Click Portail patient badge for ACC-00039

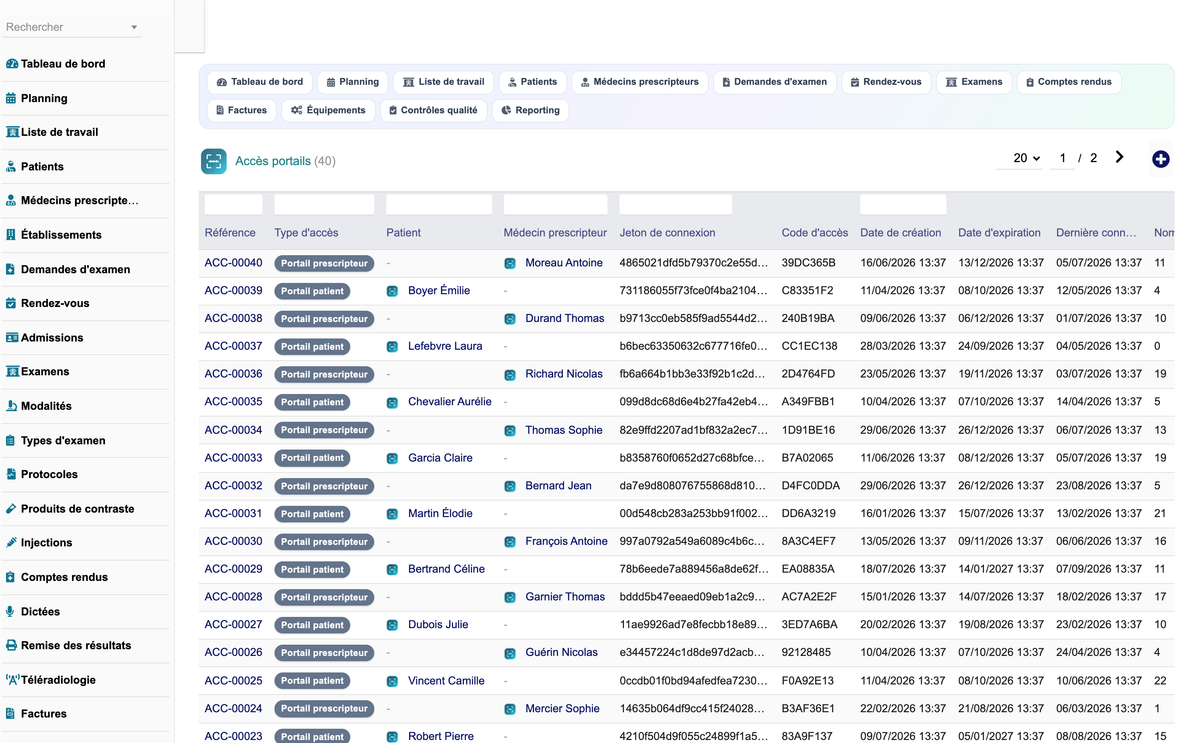pos(312,291)
